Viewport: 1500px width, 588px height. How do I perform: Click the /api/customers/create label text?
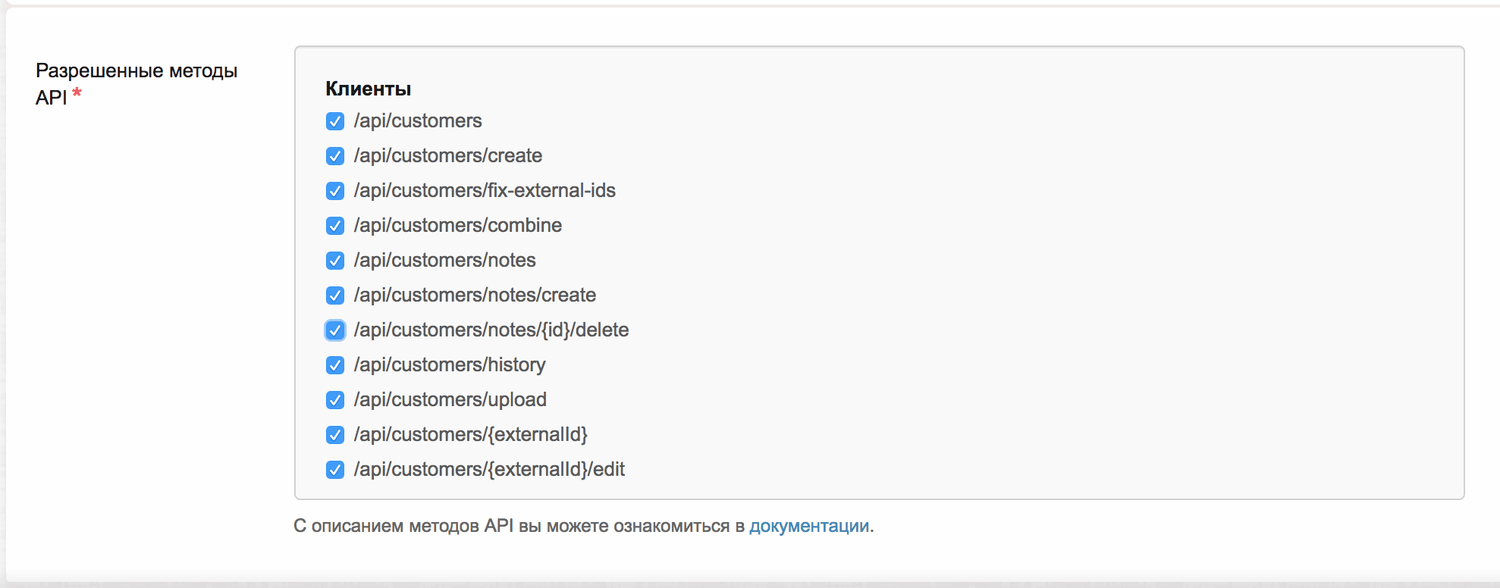pyautogui.click(x=448, y=156)
